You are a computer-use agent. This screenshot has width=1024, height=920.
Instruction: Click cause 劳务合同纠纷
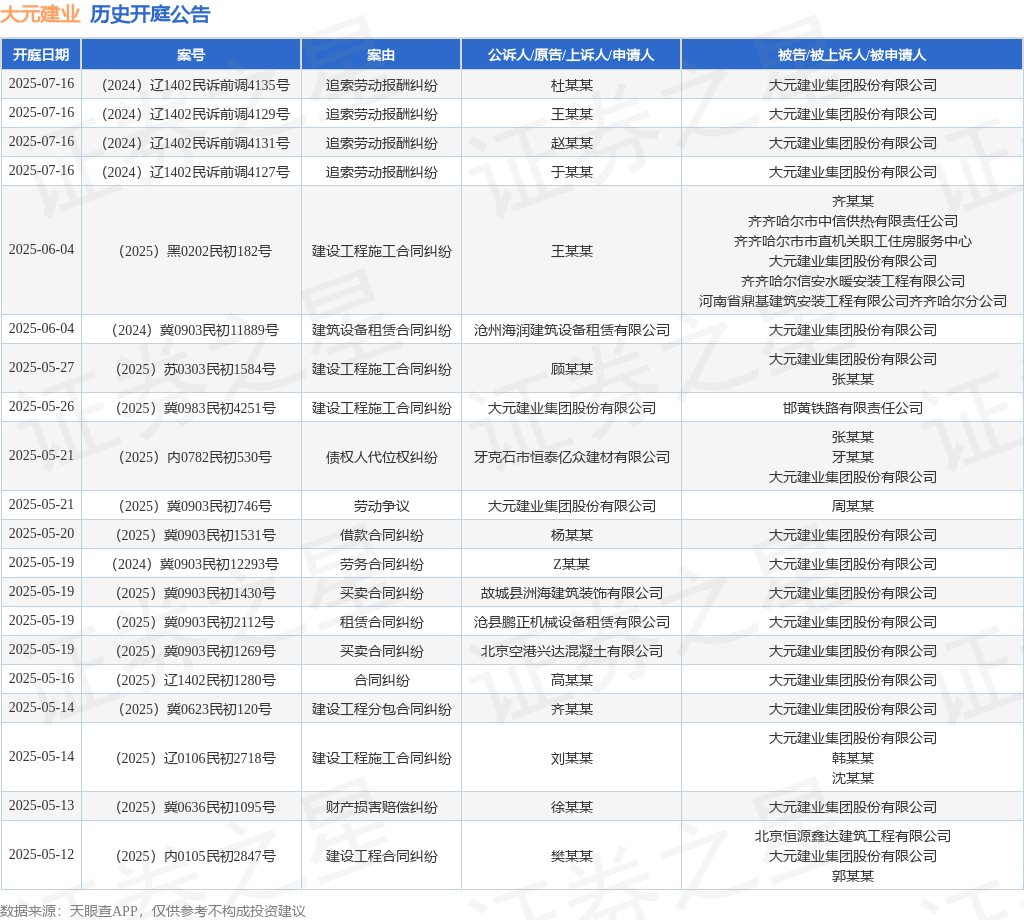[x=381, y=565]
